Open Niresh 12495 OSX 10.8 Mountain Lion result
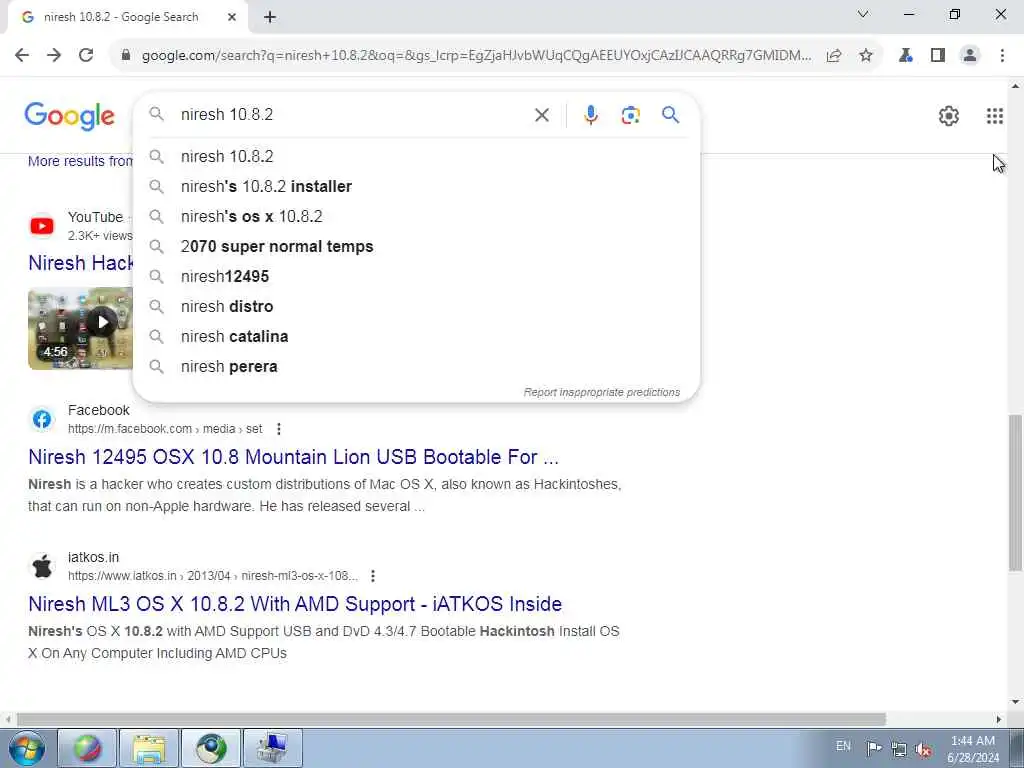The image size is (1024, 768). tap(293, 457)
